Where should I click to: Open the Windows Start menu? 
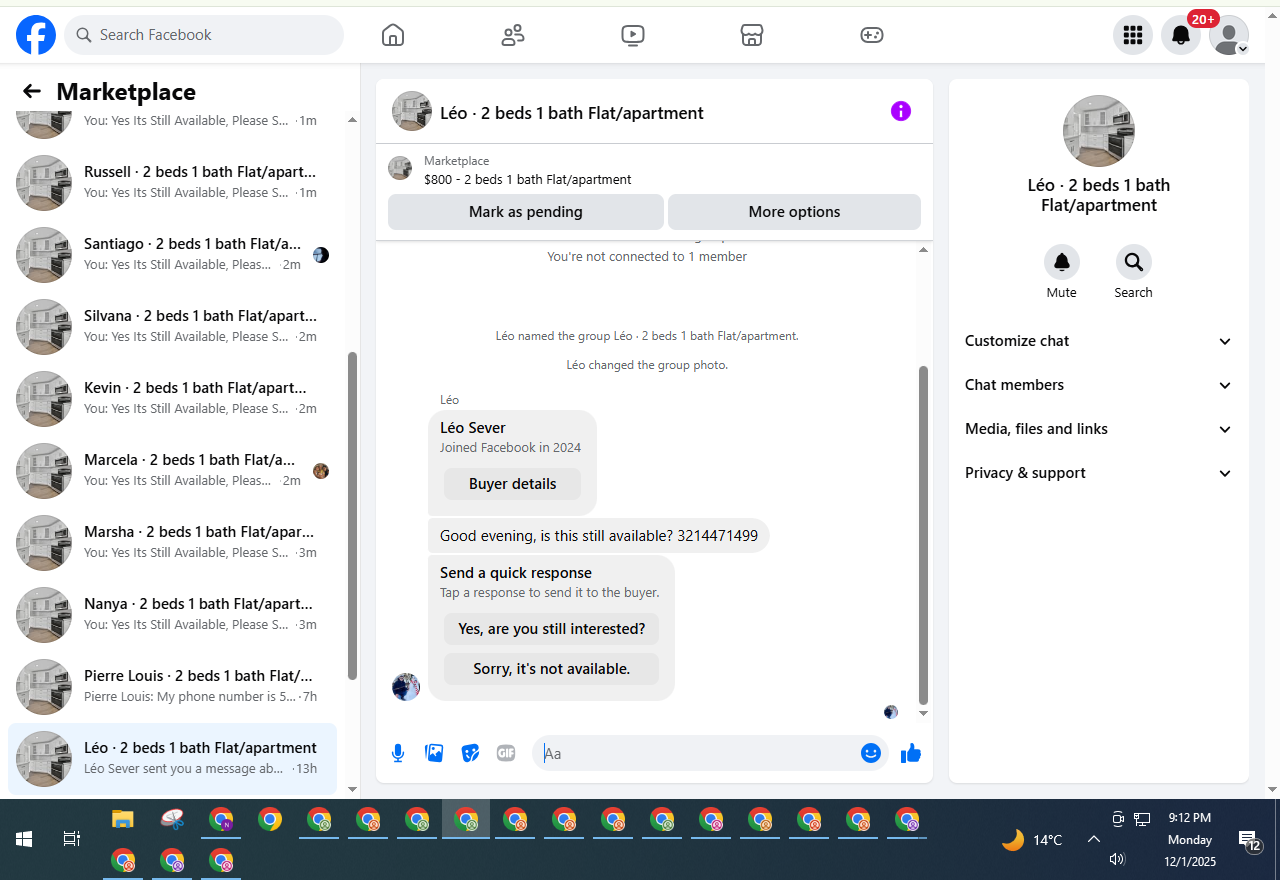24,839
